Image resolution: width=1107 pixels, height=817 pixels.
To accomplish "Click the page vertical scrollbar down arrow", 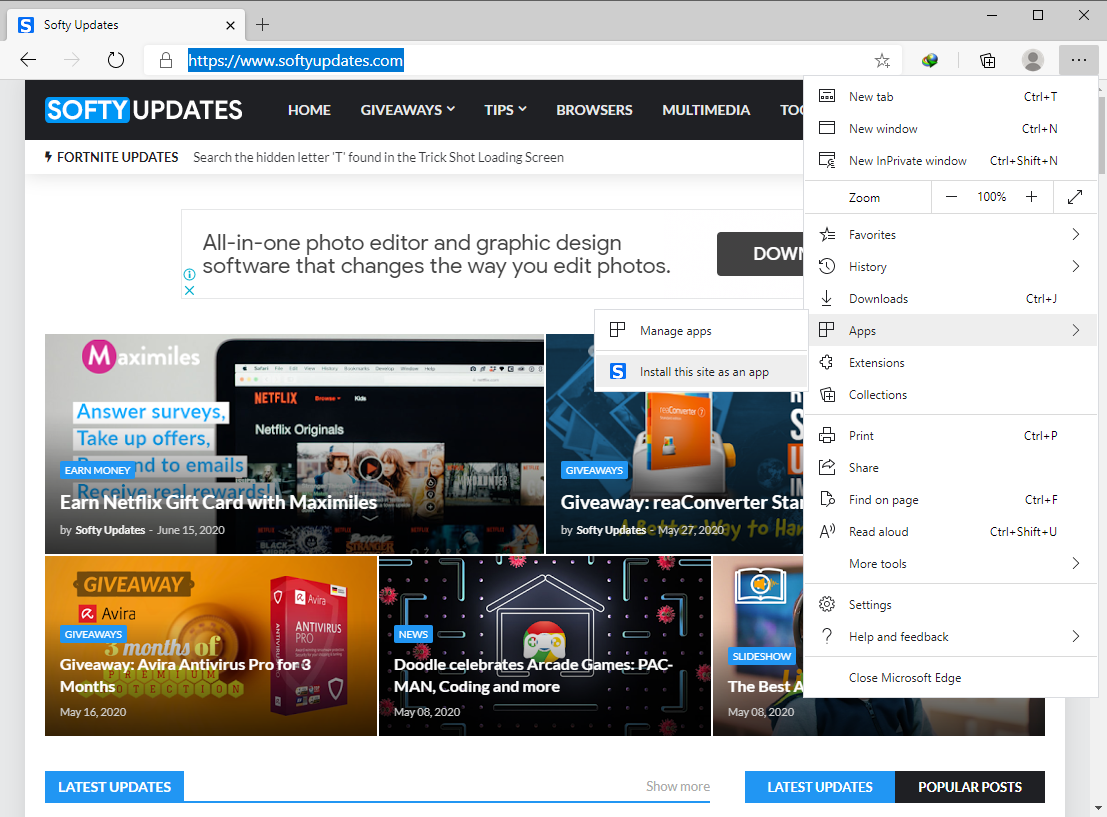I will click(x=1099, y=808).
